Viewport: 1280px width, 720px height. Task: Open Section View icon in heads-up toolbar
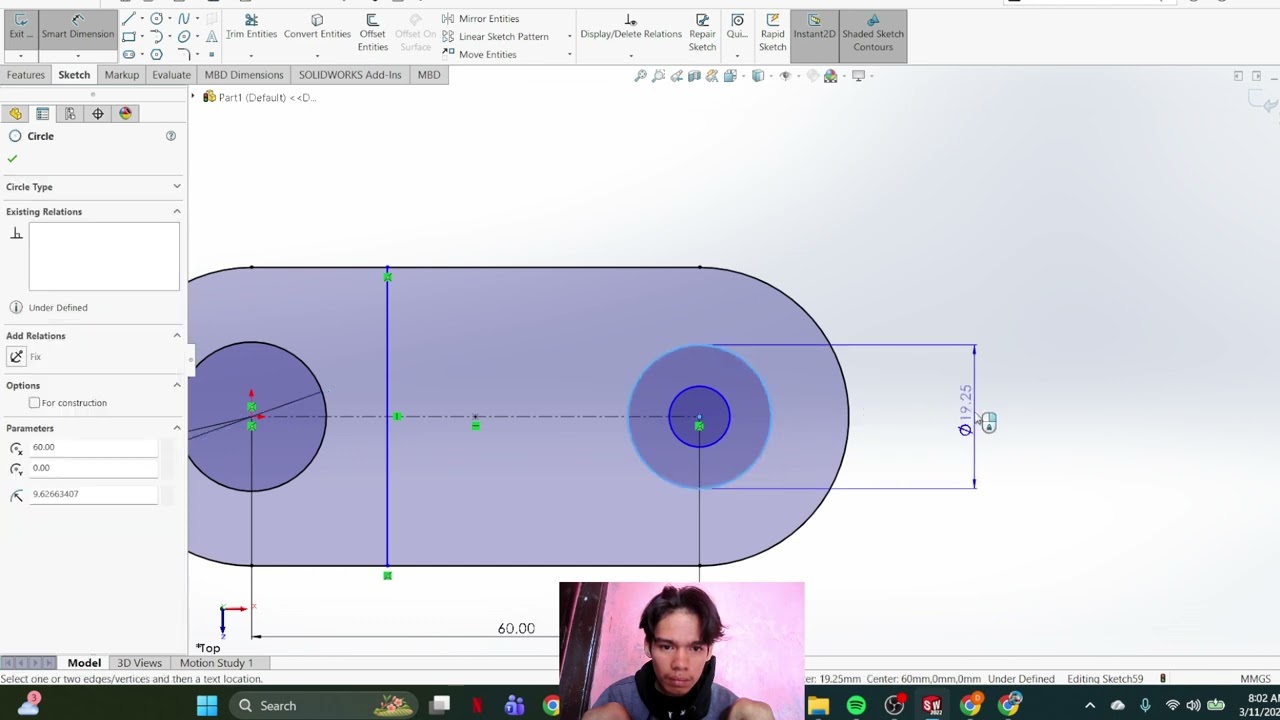[x=694, y=76]
